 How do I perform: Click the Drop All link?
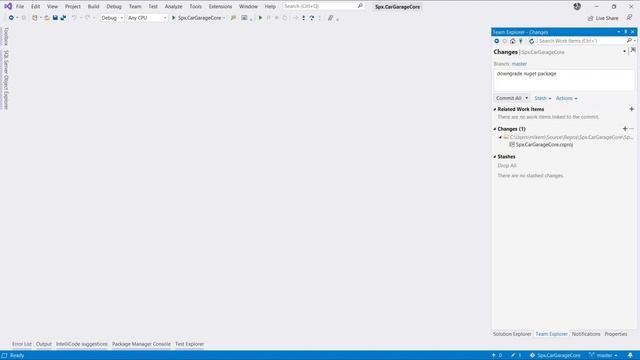(507, 166)
